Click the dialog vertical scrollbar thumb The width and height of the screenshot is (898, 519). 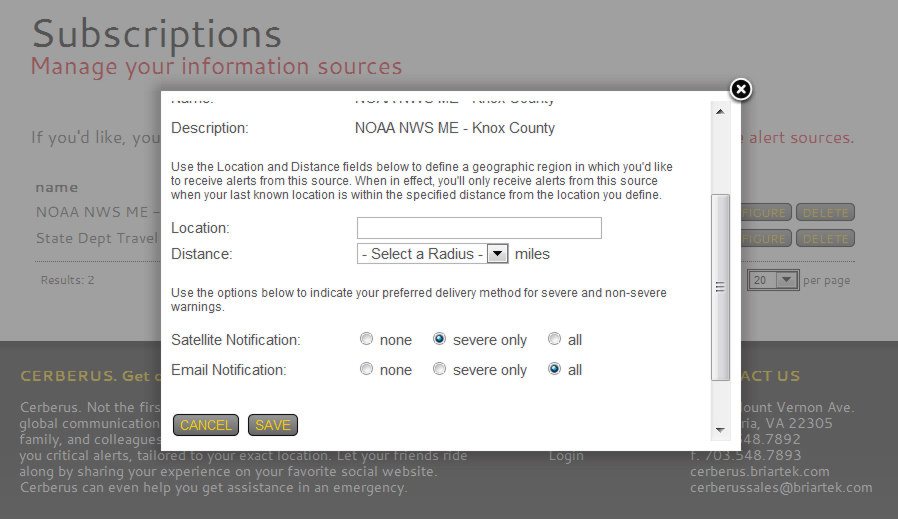point(720,286)
